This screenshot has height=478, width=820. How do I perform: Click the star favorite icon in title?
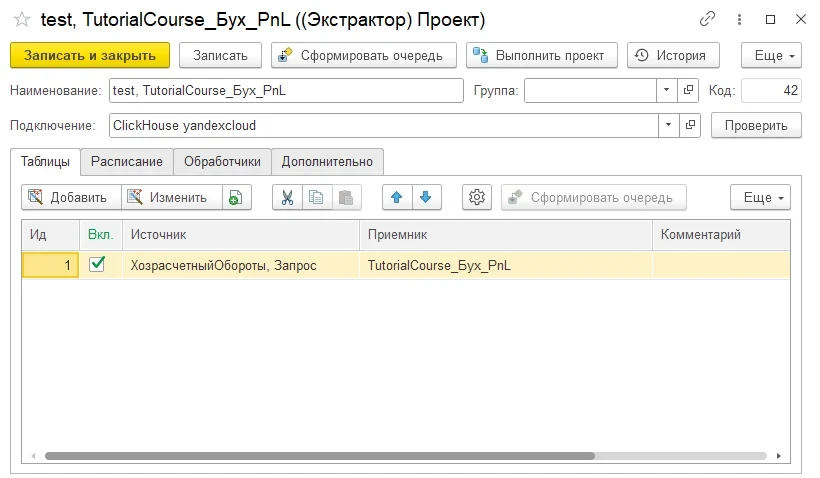[21, 19]
